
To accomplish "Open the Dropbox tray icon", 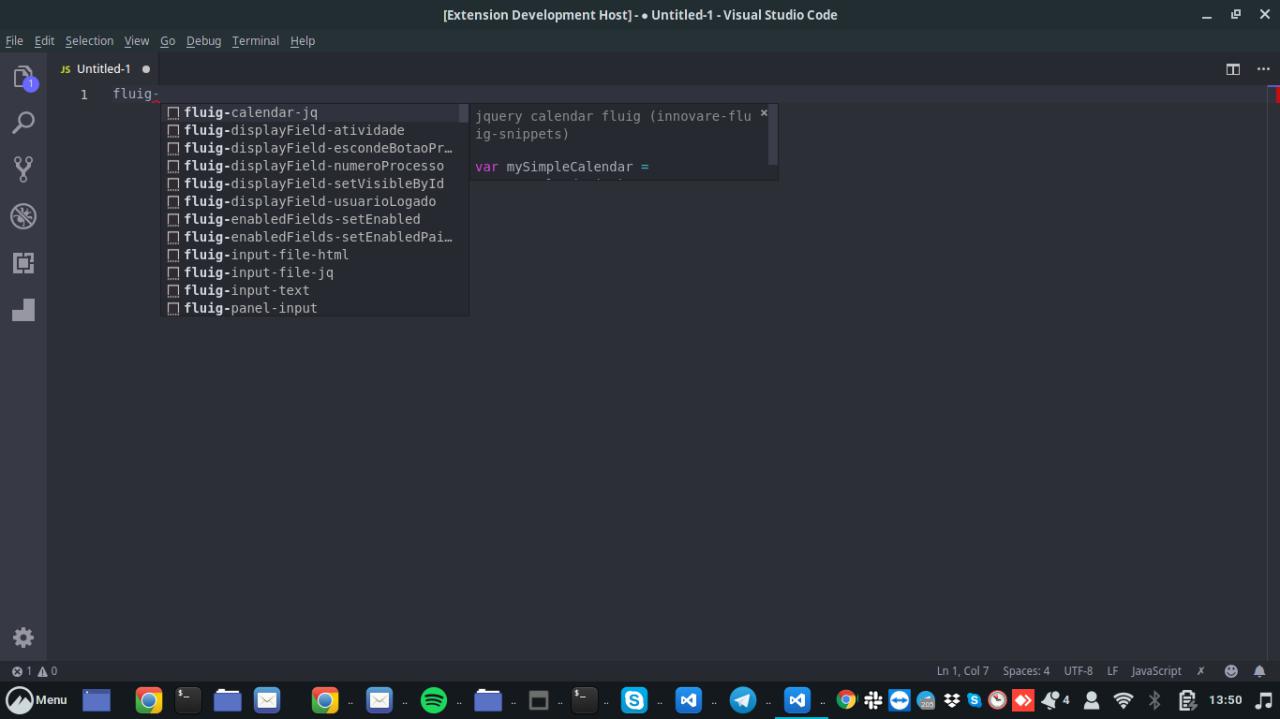I will point(952,700).
